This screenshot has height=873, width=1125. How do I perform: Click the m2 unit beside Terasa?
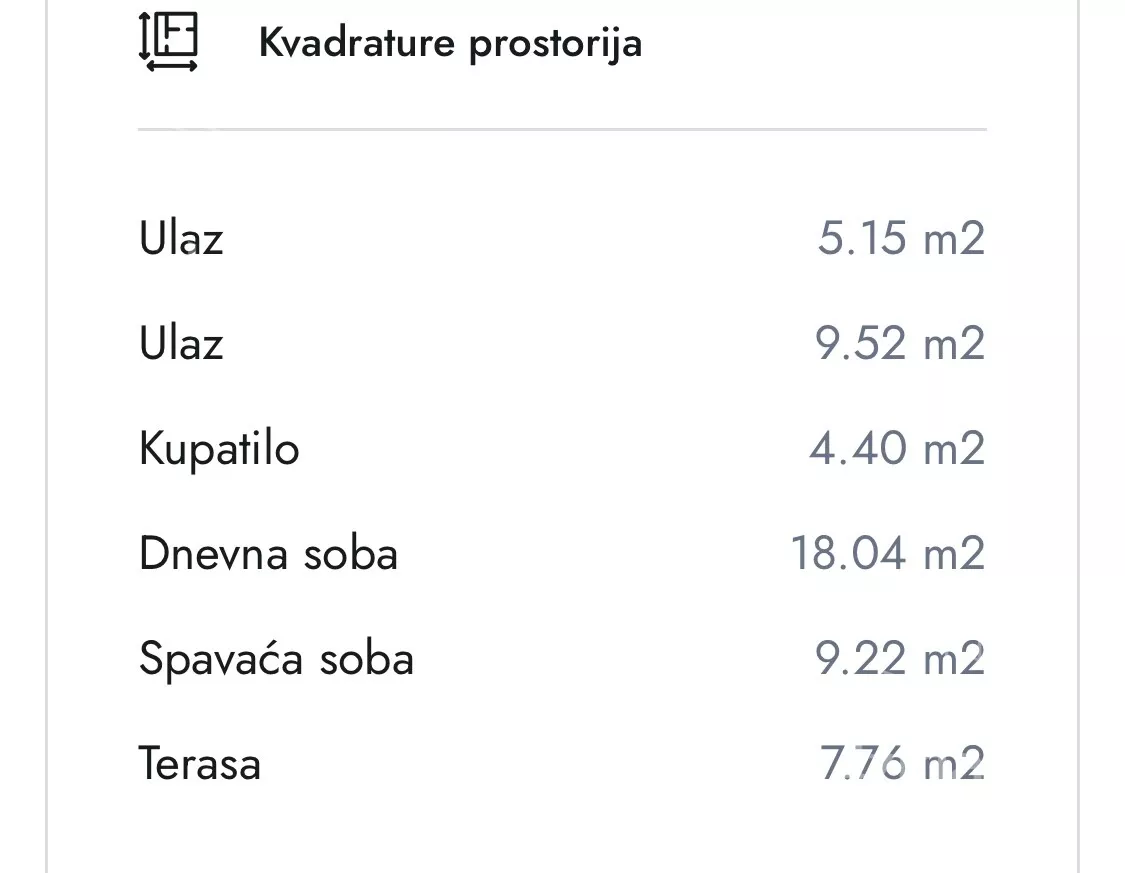click(954, 763)
